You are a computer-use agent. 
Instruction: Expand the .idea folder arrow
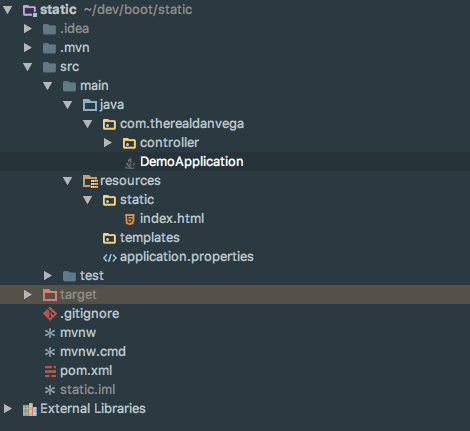click(x=28, y=29)
